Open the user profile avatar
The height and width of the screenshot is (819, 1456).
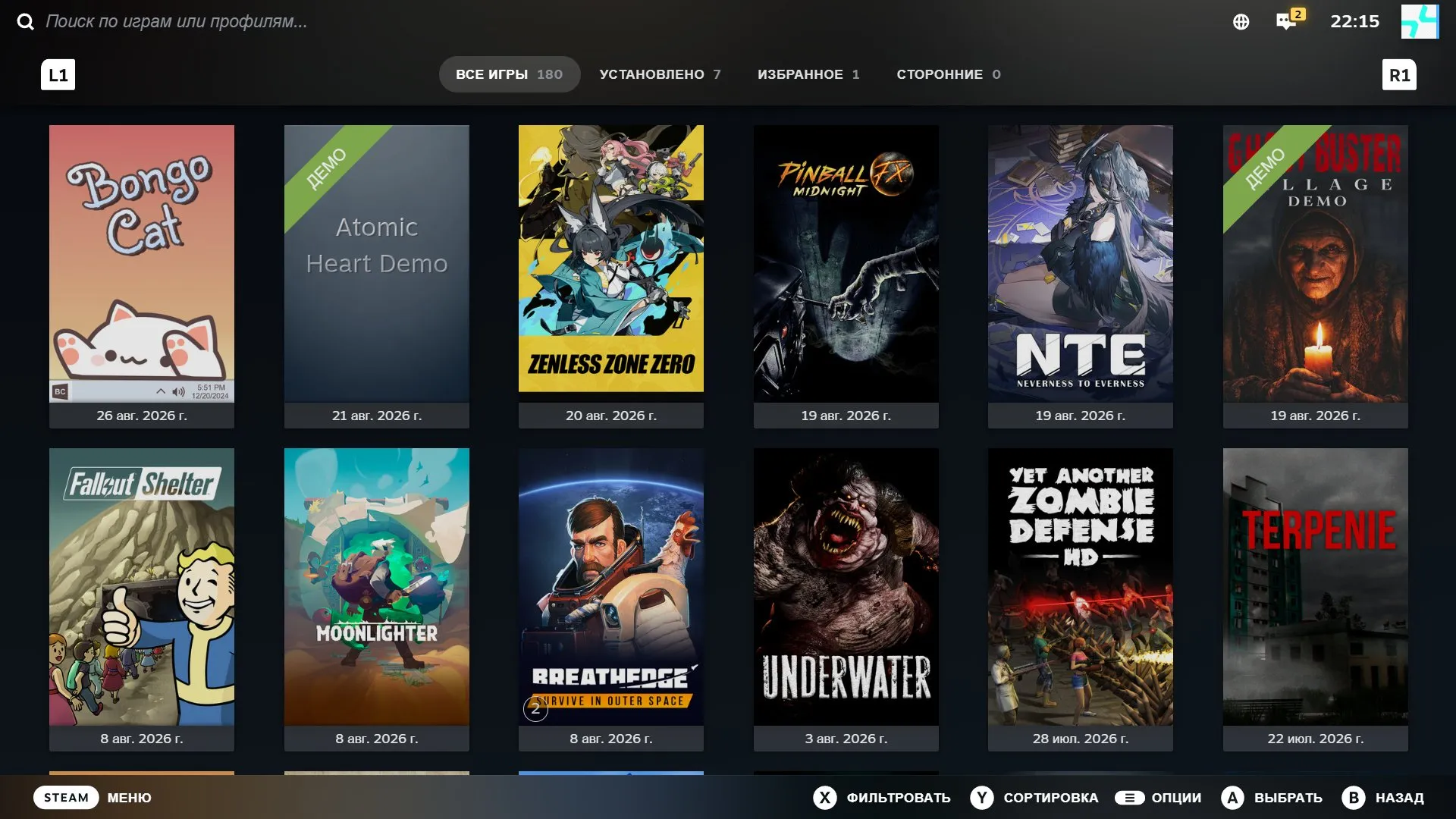[x=1420, y=21]
